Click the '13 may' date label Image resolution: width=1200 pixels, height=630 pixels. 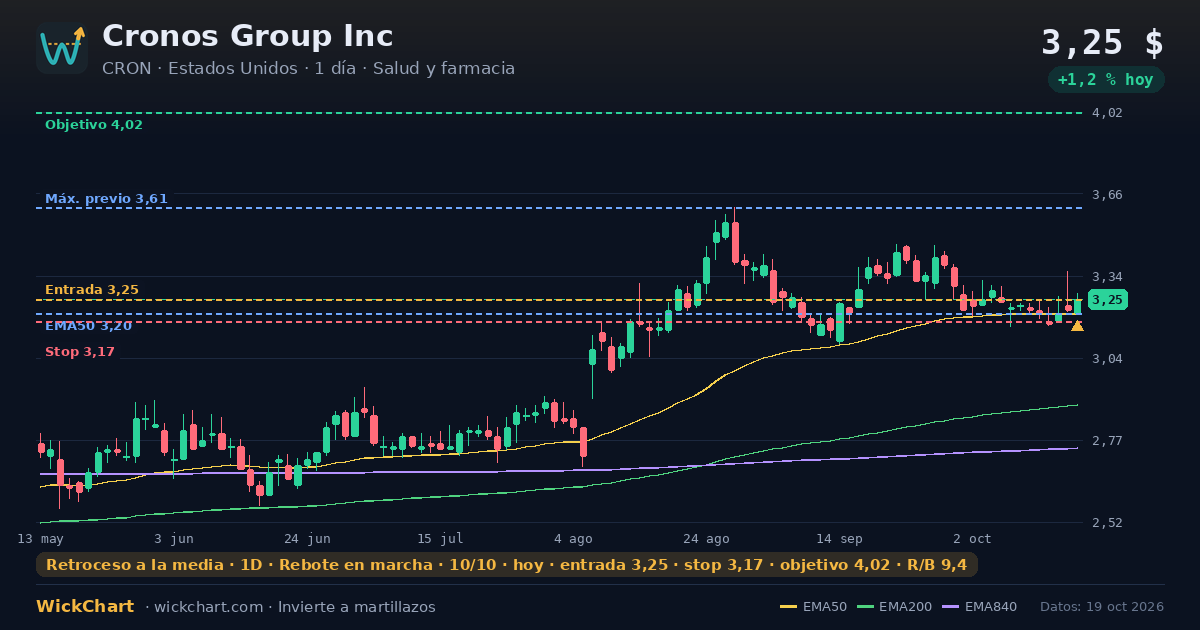40,539
